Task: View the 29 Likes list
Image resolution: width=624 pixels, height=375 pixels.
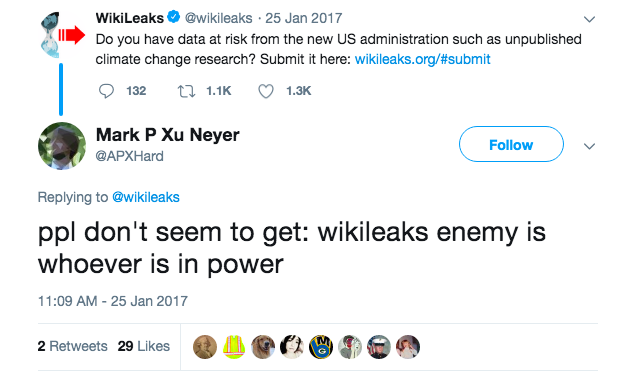Action: (x=144, y=346)
